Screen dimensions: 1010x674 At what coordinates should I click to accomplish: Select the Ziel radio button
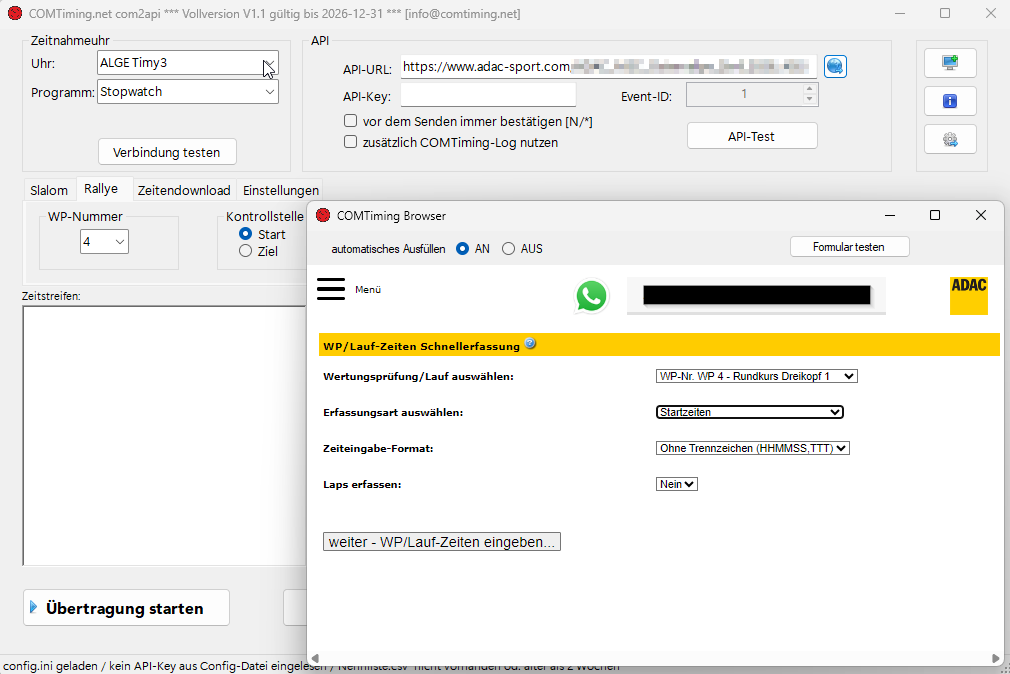[246, 252]
